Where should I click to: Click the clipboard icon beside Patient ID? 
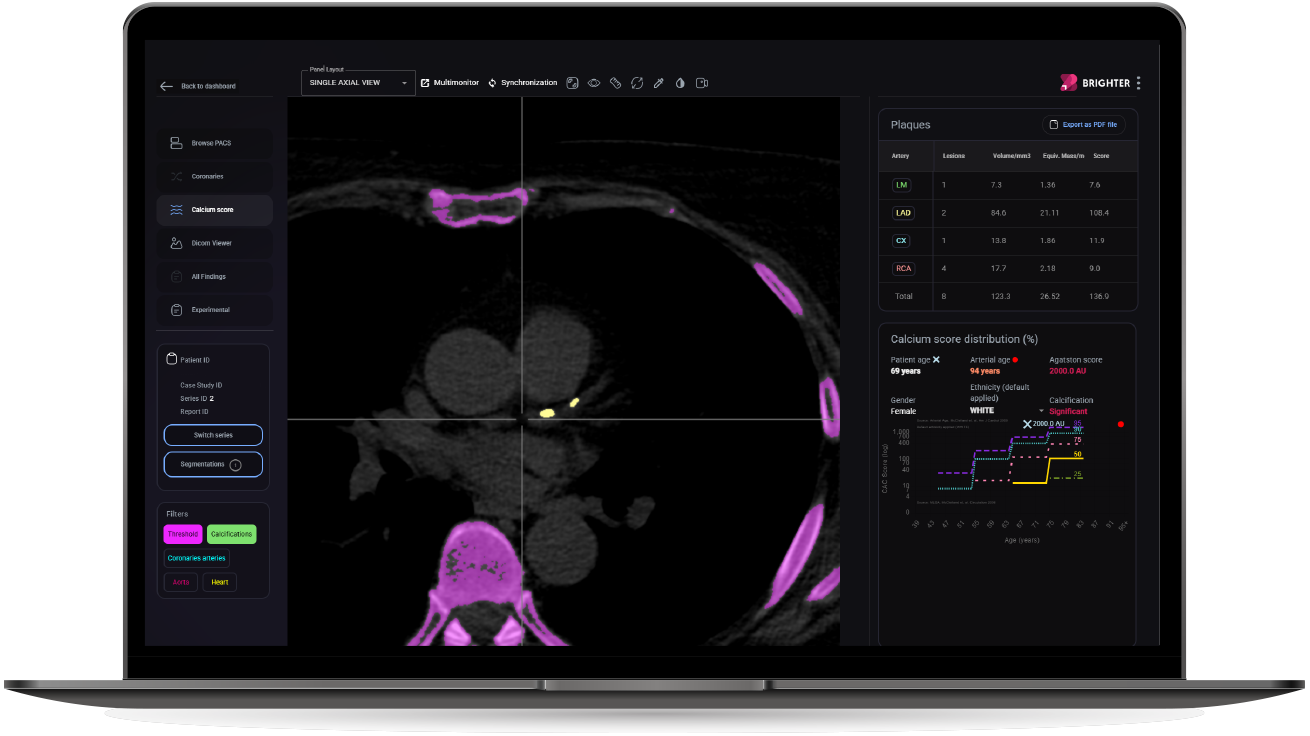(170, 360)
